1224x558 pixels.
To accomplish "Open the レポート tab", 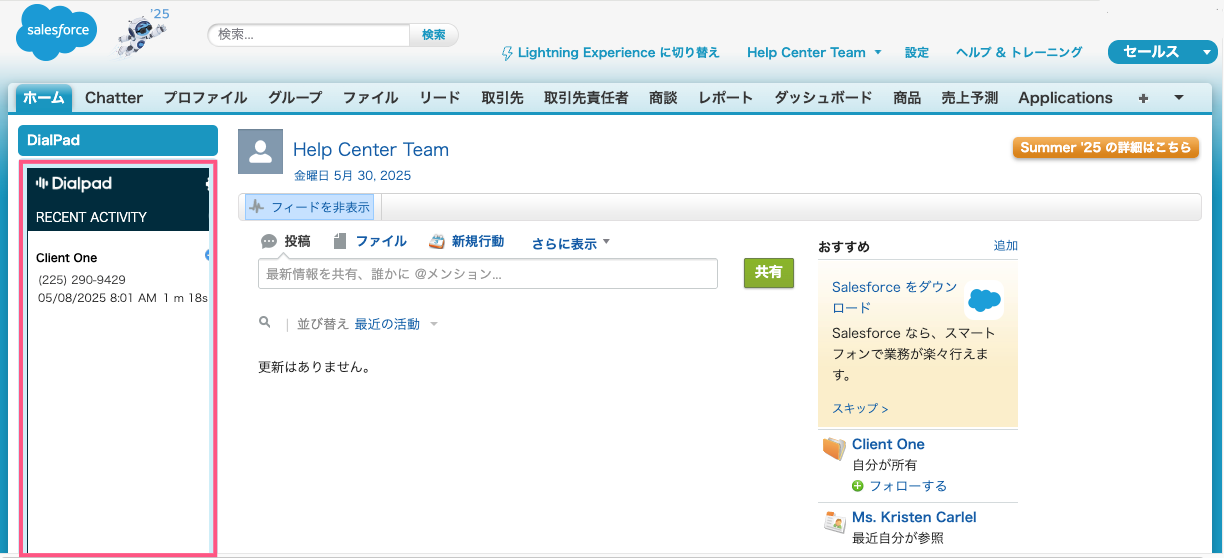I will pyautogui.click(x=726, y=98).
